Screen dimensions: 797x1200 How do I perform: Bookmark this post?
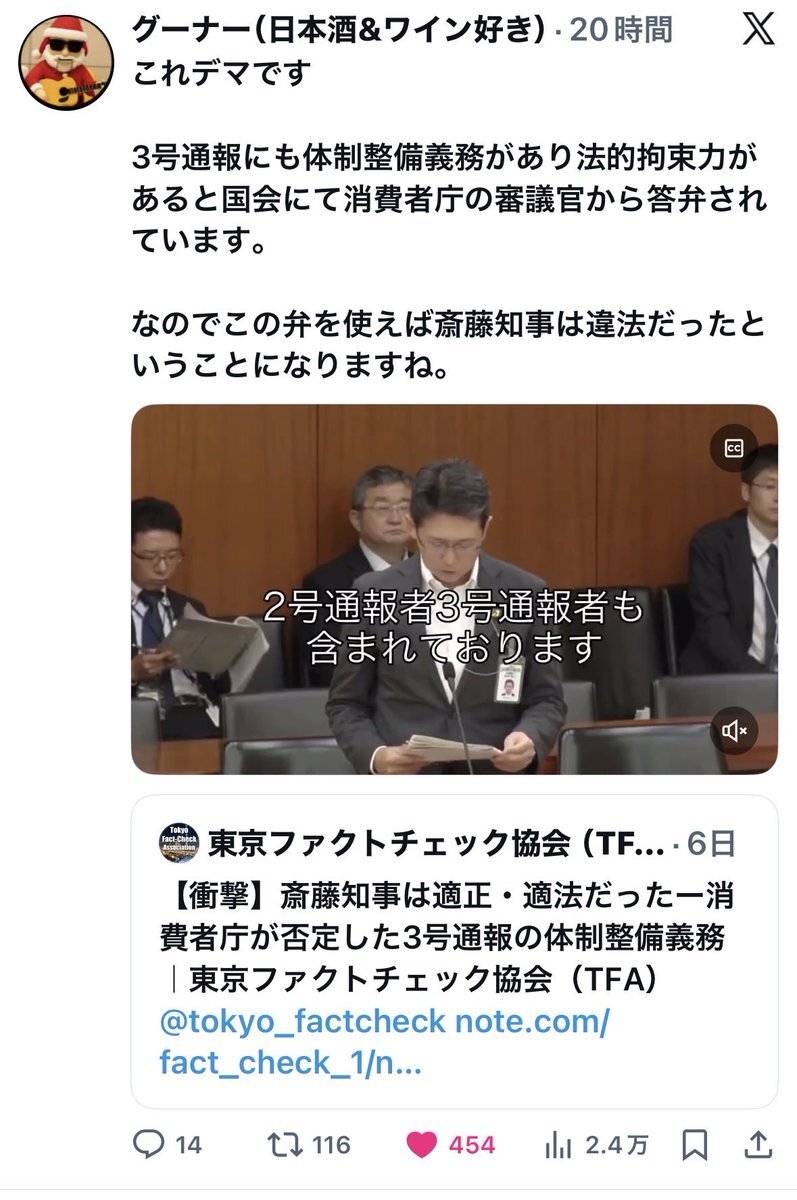(x=698, y=1144)
